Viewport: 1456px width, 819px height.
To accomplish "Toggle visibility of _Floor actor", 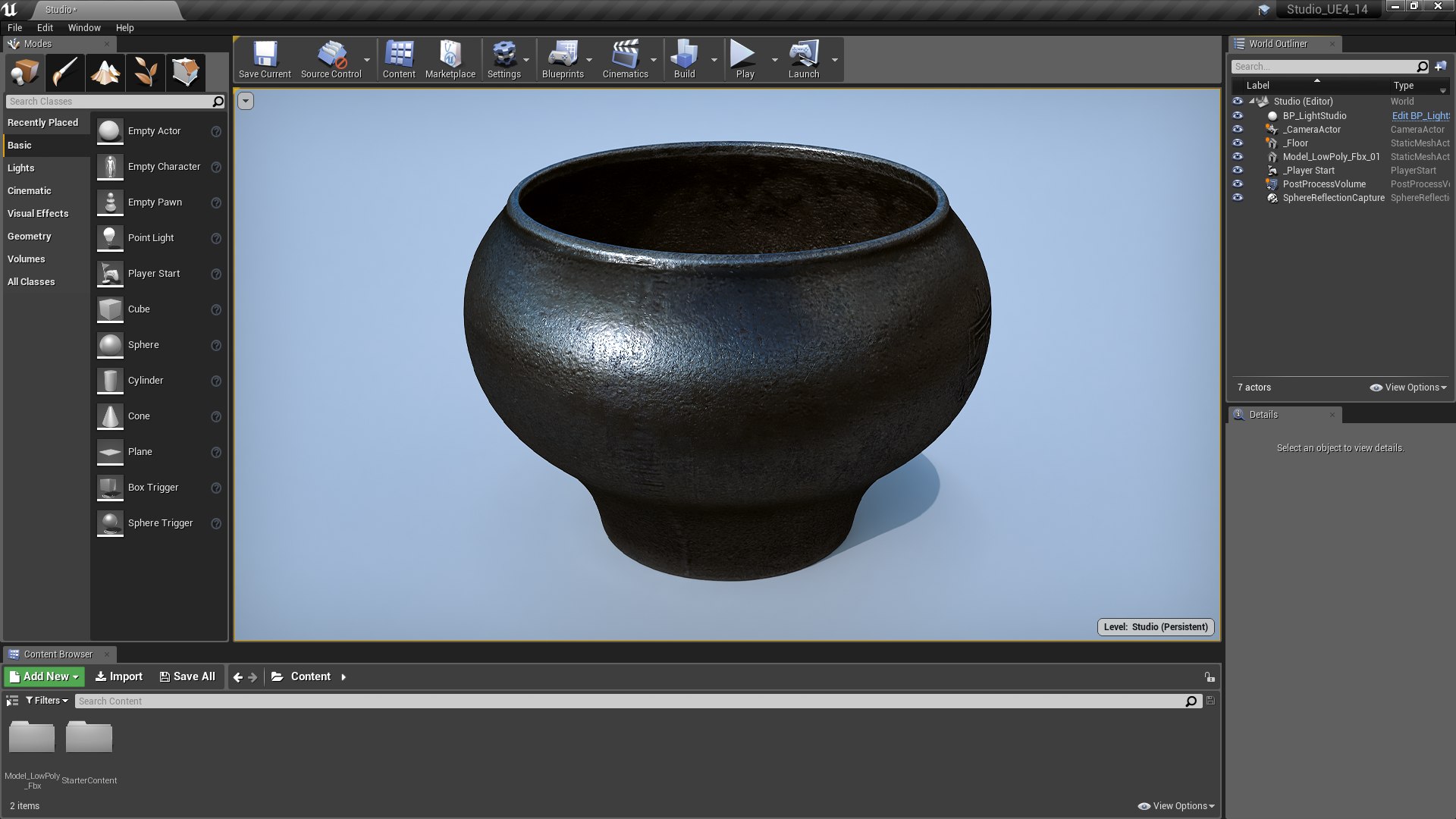I will [x=1238, y=143].
